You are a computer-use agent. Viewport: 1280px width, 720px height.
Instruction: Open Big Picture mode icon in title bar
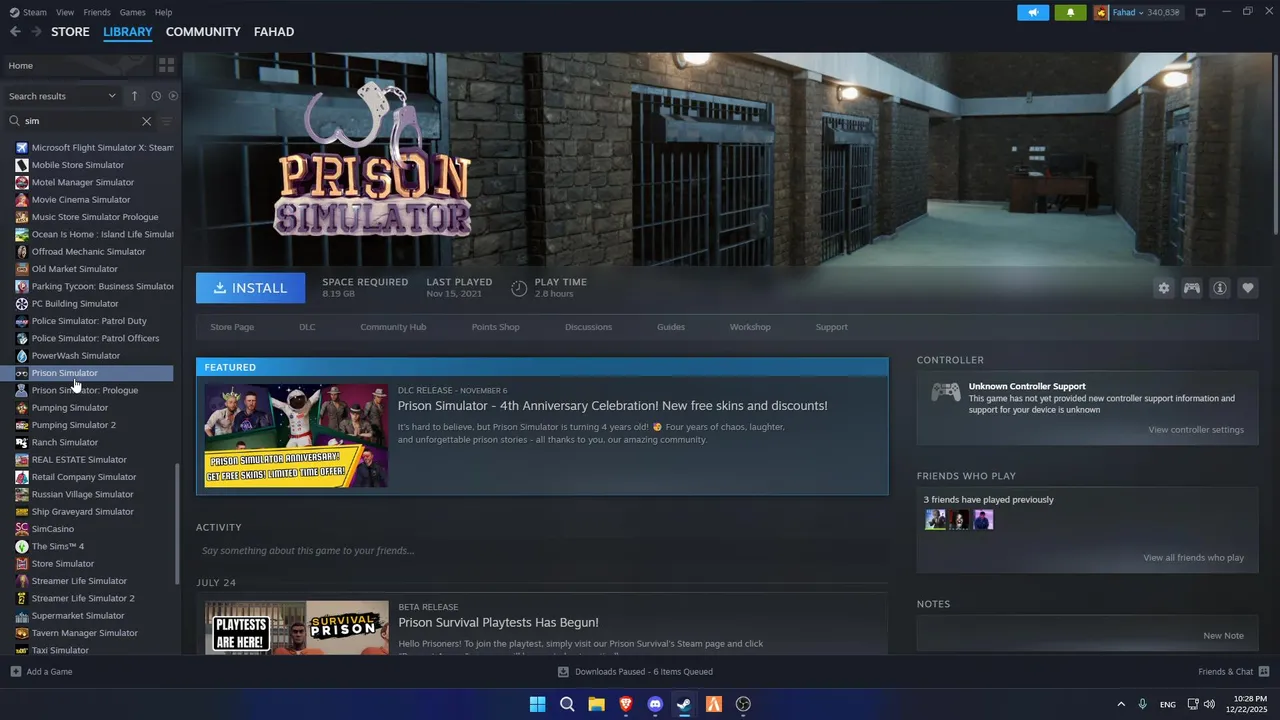1201,12
